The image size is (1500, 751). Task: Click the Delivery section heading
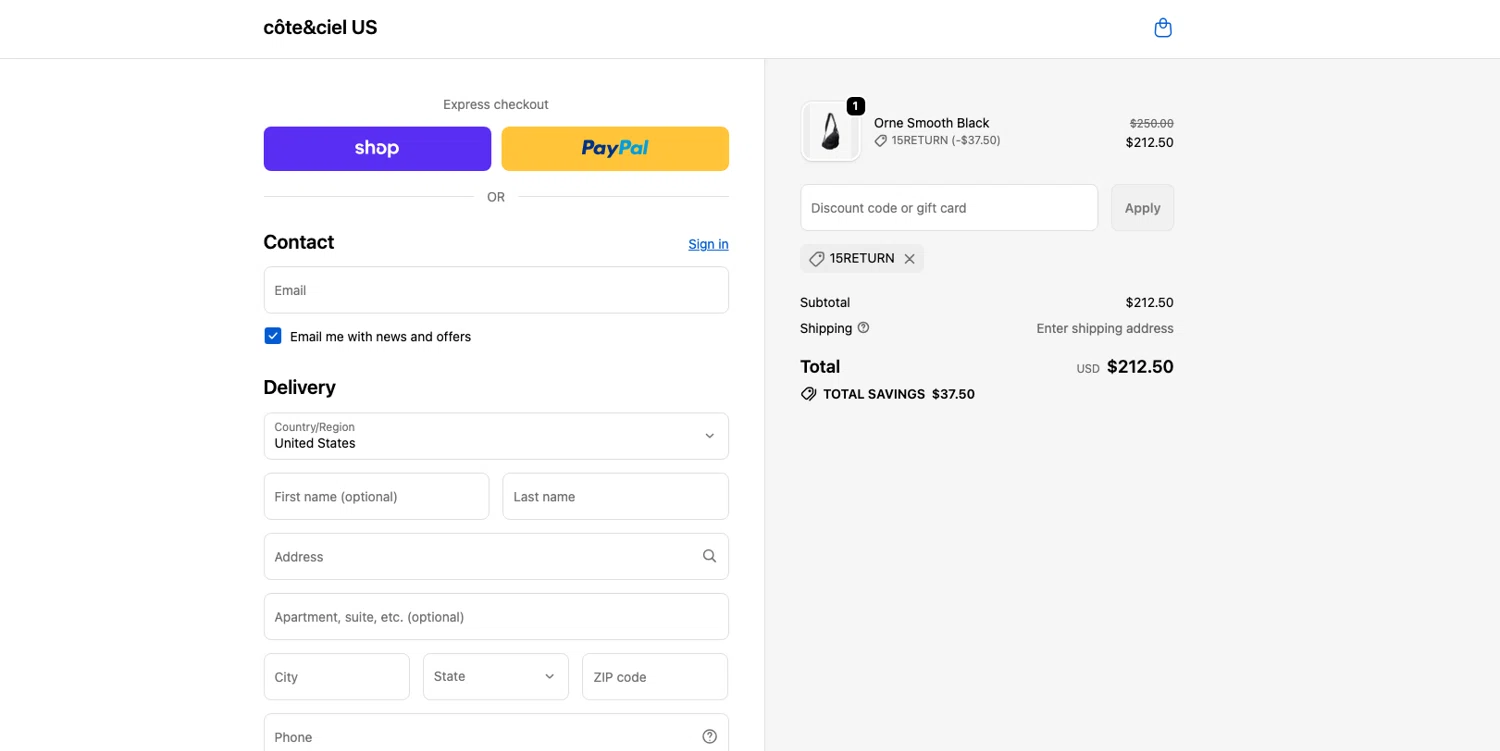[299, 387]
